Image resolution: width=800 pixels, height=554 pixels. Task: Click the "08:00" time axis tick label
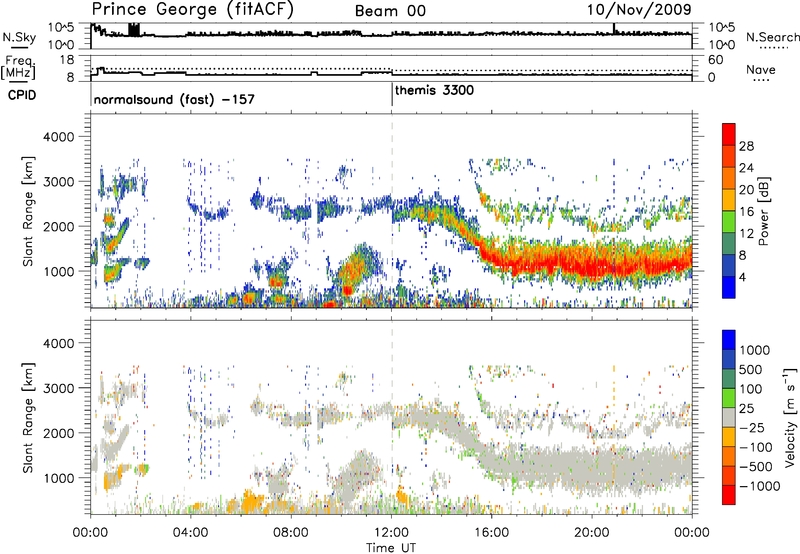[291, 533]
